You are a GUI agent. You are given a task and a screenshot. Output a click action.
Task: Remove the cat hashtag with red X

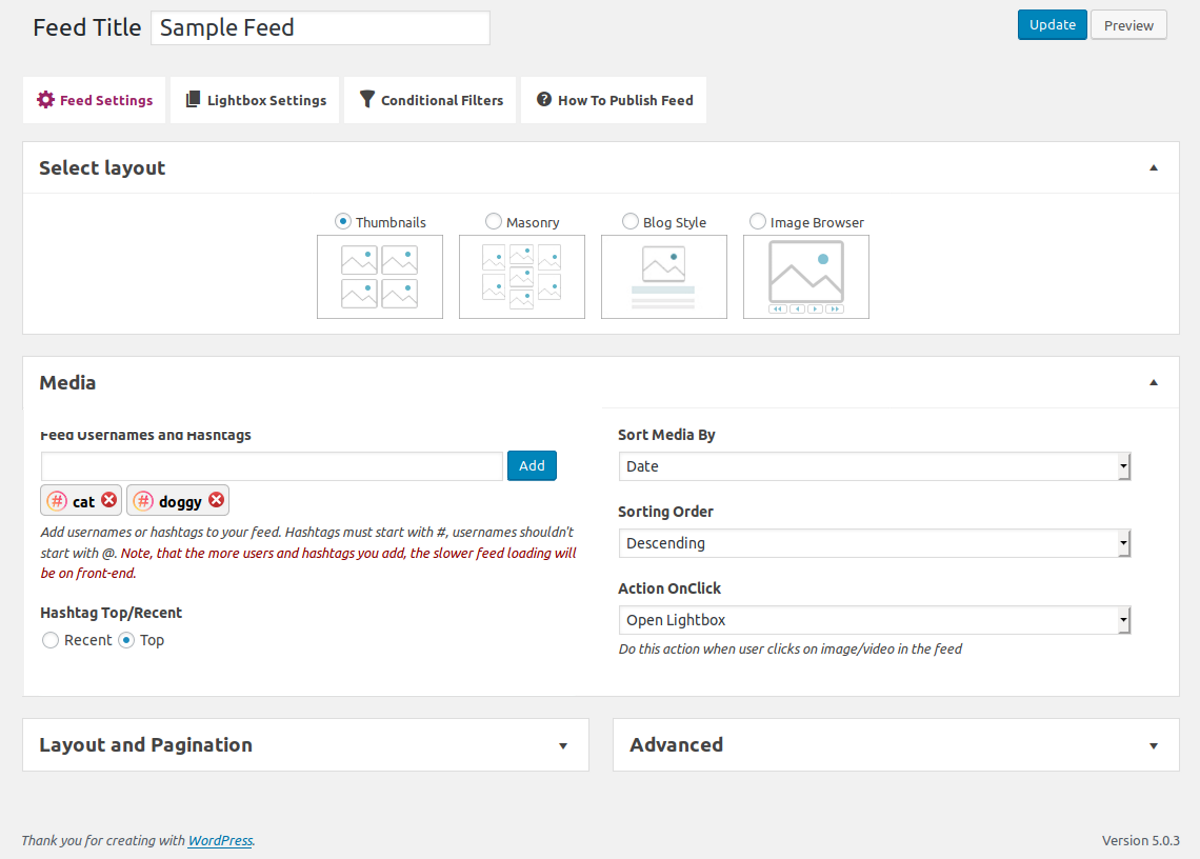(x=109, y=500)
